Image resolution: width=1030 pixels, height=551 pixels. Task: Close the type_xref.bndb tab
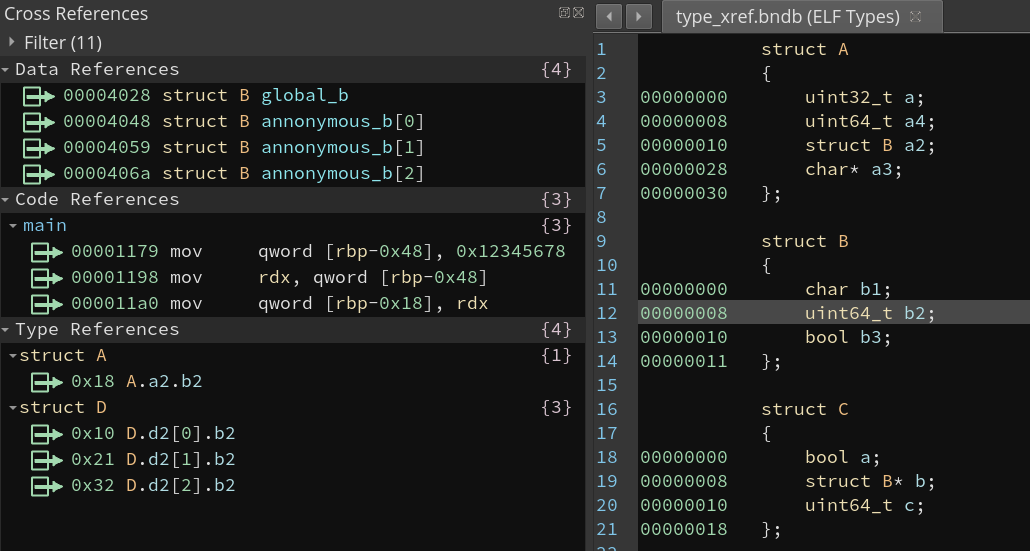click(x=915, y=16)
